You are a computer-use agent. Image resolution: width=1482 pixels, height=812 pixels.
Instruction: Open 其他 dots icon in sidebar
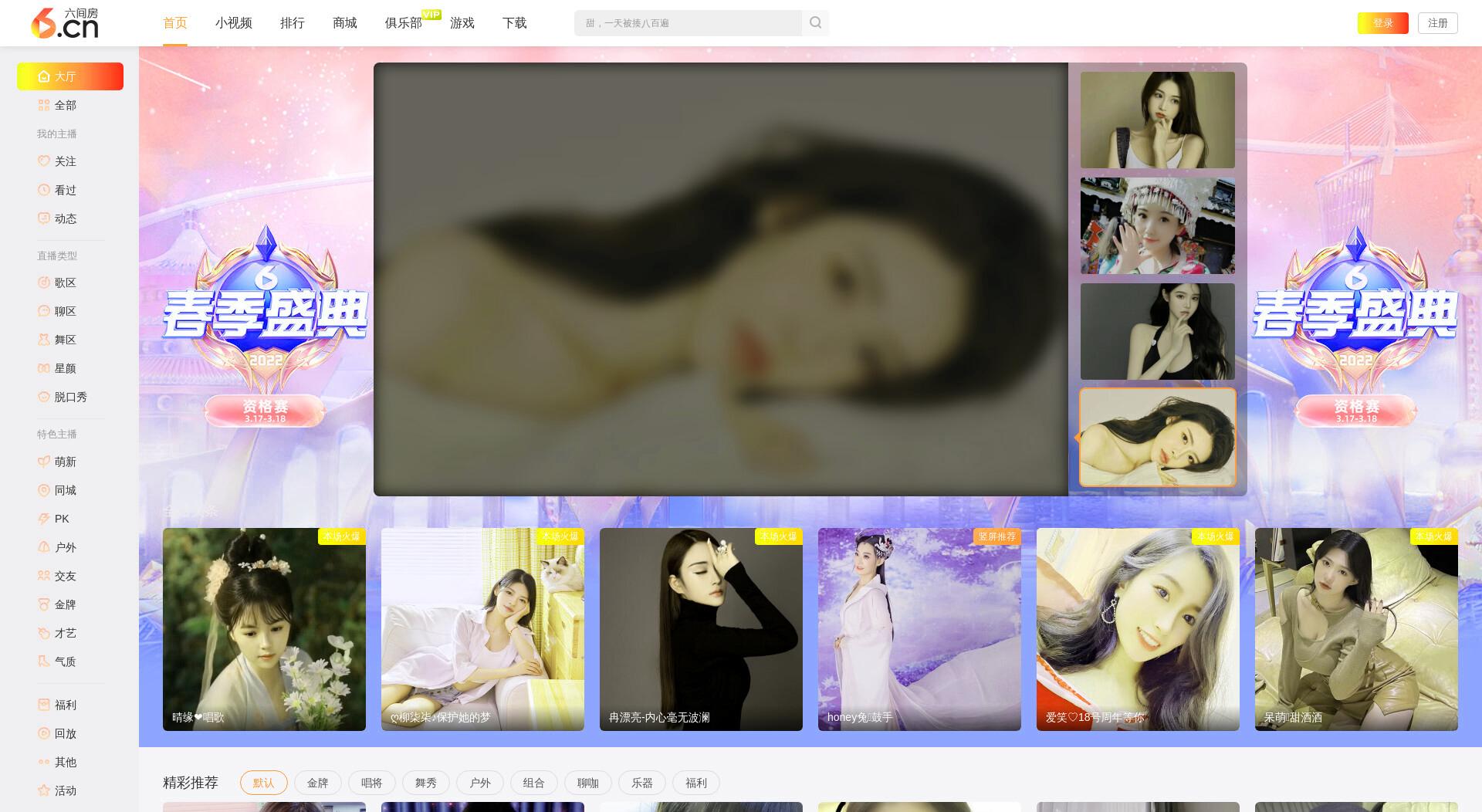click(x=44, y=762)
